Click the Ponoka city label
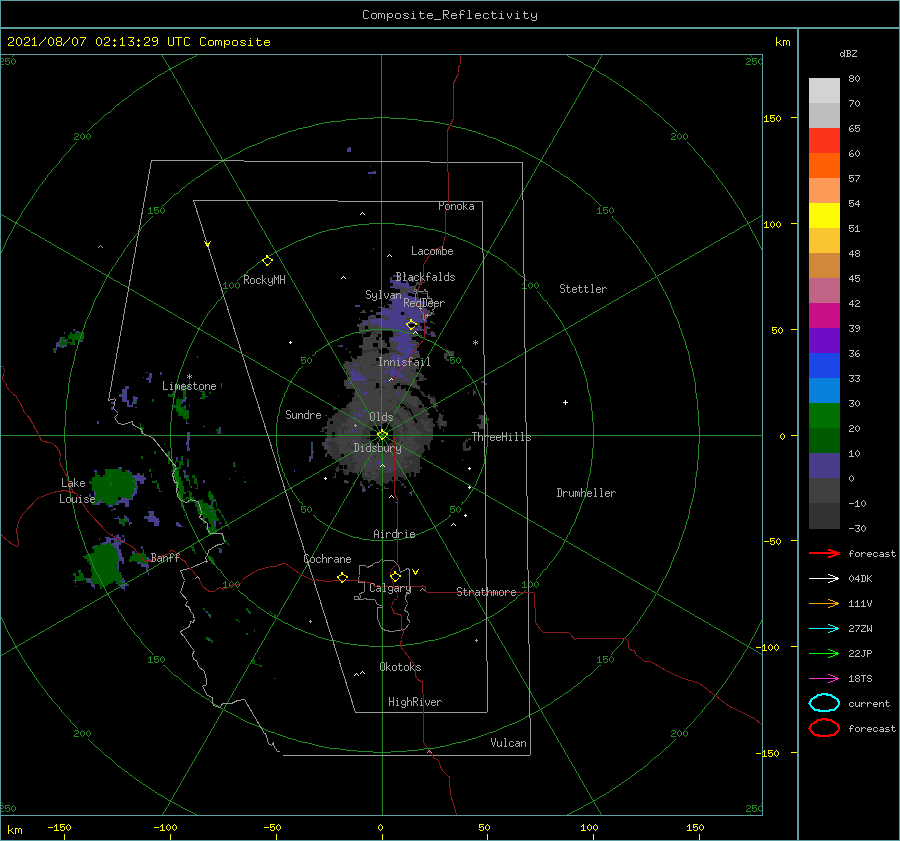The width and height of the screenshot is (900, 841). point(456,206)
